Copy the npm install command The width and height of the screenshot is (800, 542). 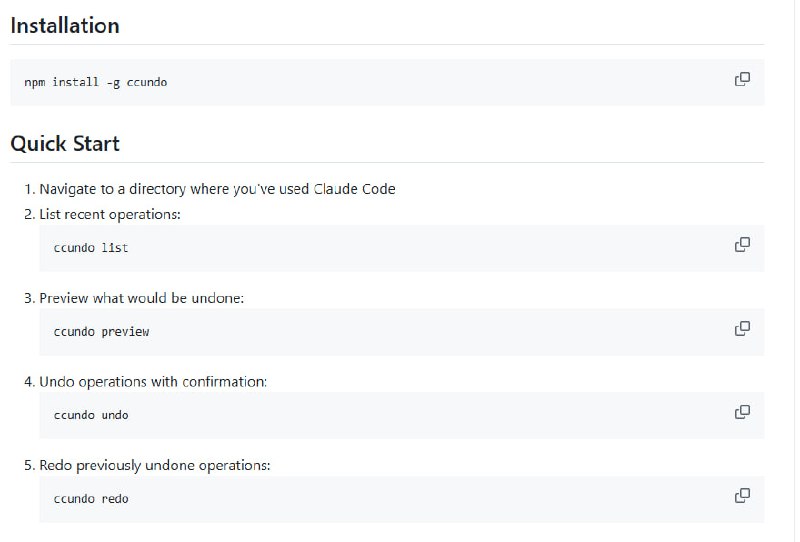[742, 79]
